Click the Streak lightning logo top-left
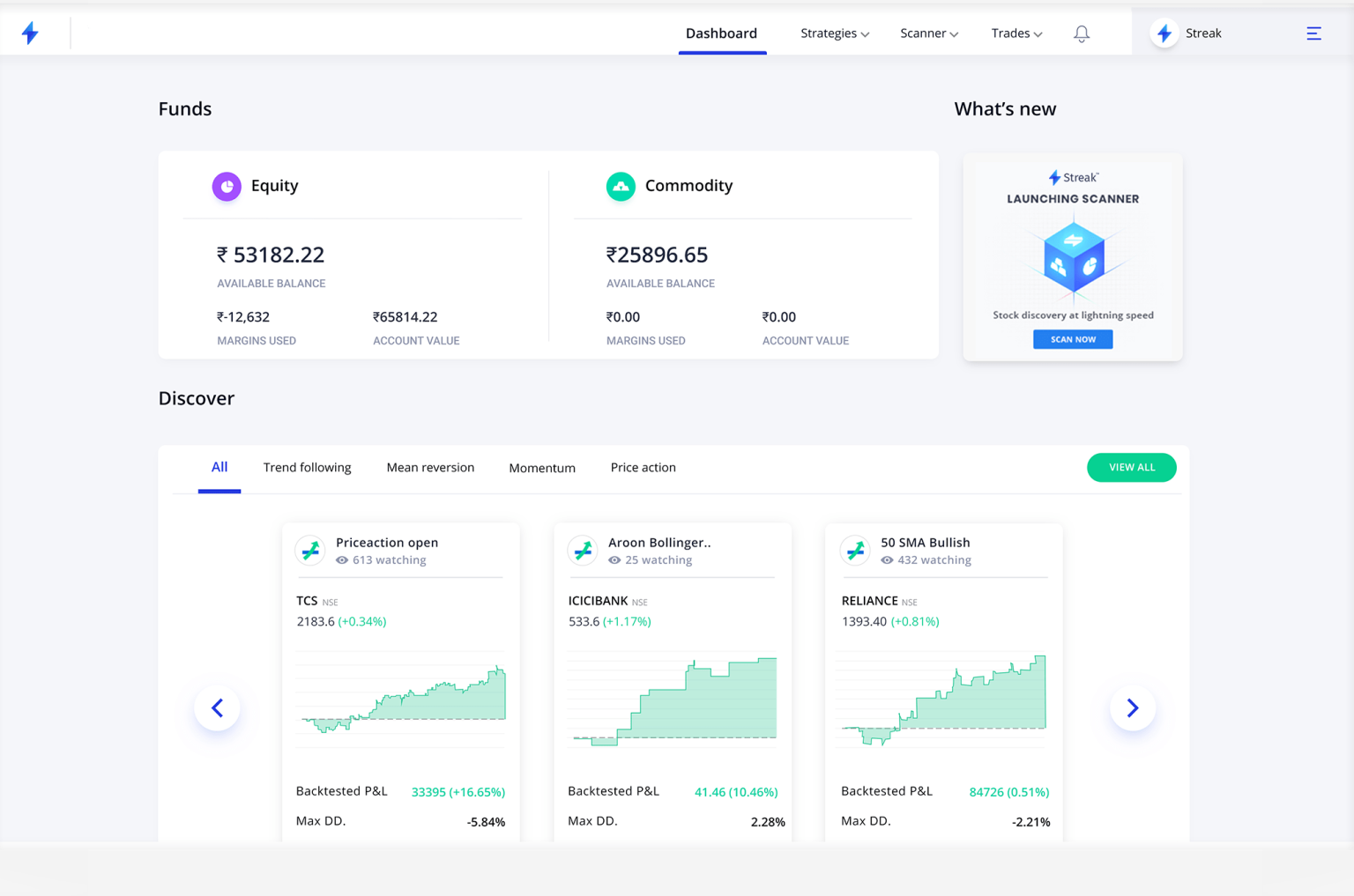 29,32
